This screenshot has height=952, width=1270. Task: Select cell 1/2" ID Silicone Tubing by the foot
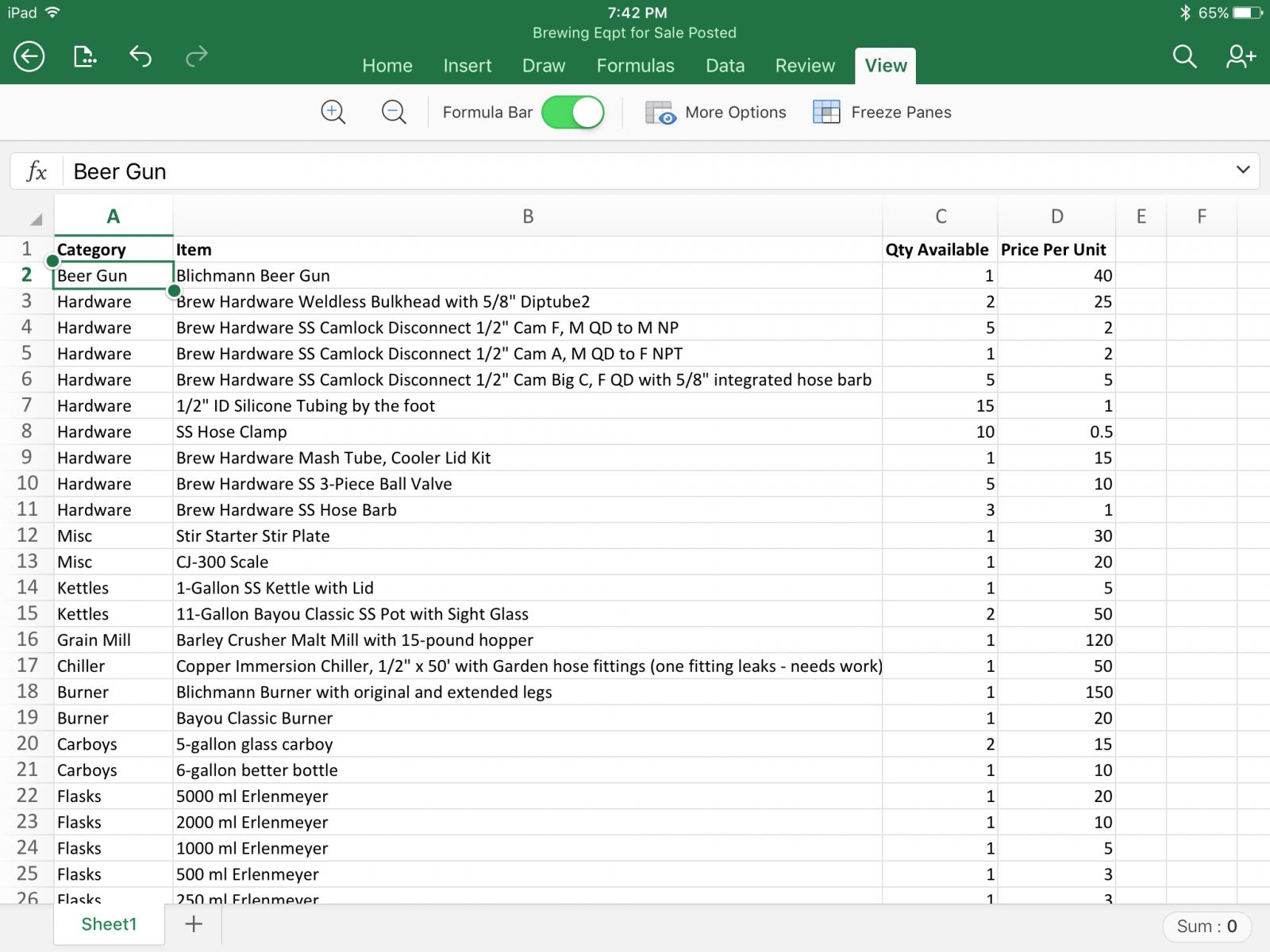(528, 405)
